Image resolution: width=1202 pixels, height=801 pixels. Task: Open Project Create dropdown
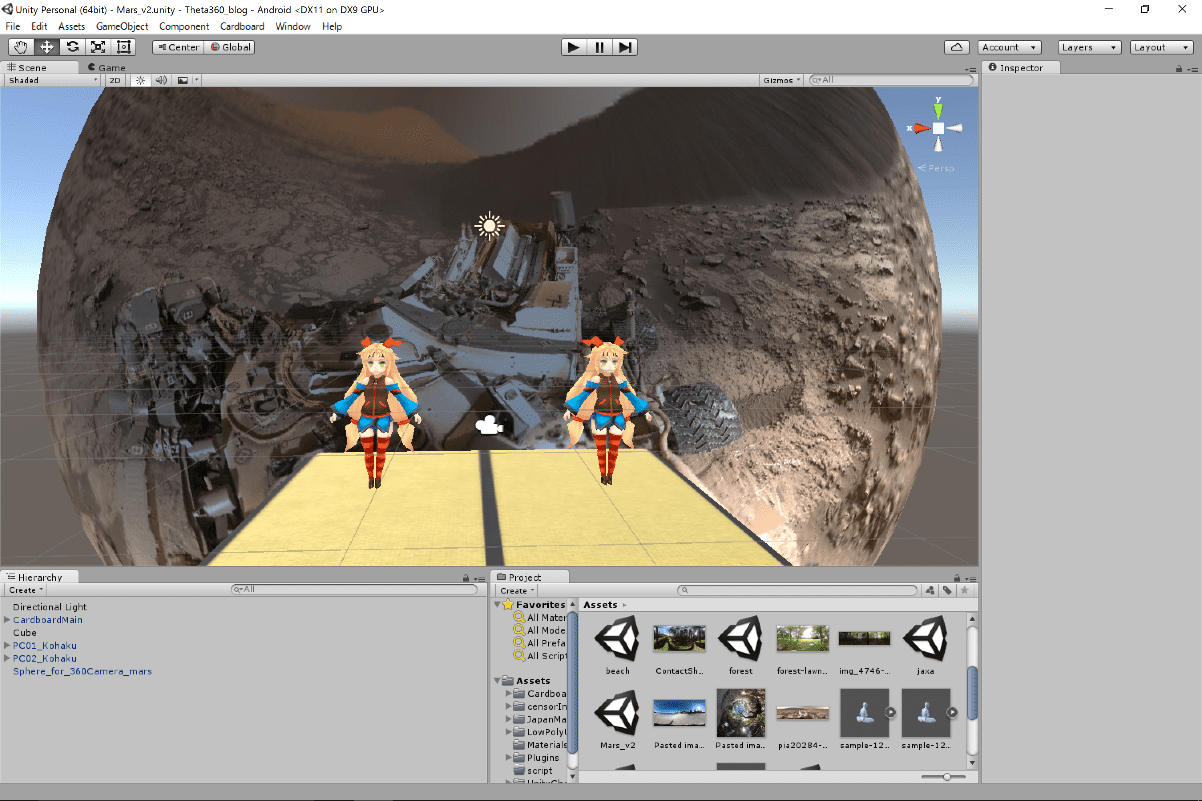(x=516, y=591)
